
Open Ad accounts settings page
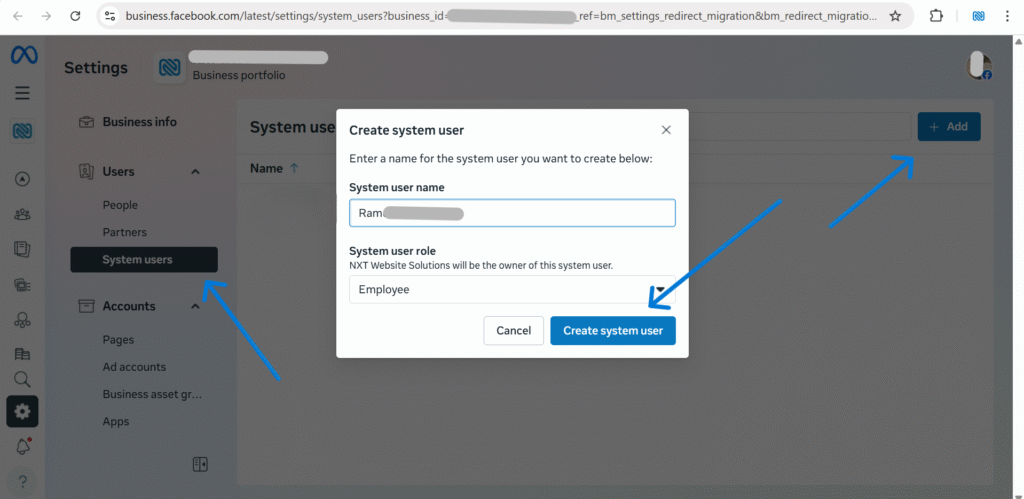(x=134, y=367)
